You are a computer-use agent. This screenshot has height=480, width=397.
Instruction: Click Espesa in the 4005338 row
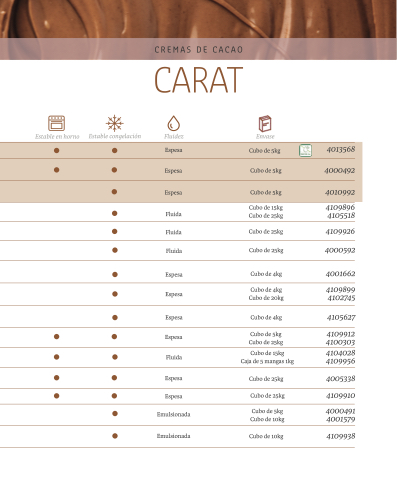pos(173,378)
